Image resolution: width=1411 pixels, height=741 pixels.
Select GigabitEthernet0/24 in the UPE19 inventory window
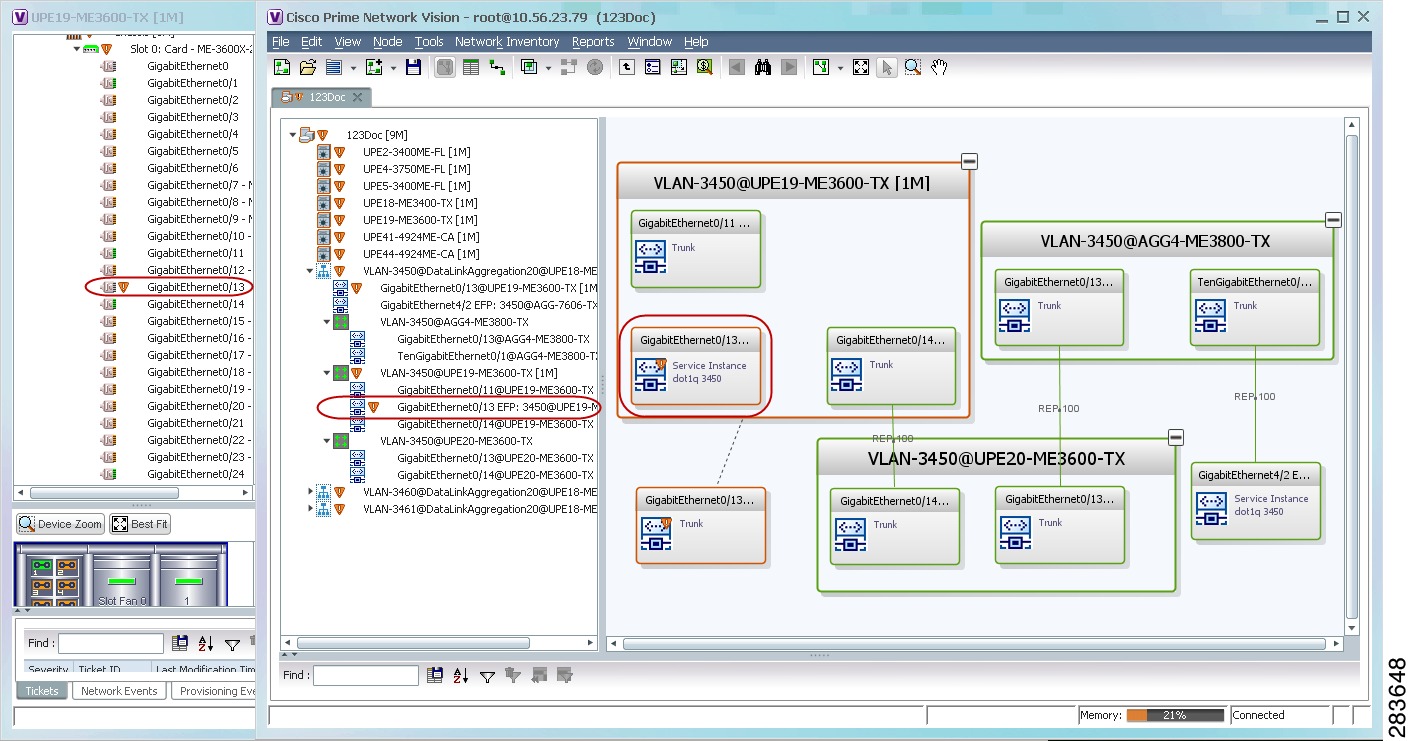click(195, 474)
